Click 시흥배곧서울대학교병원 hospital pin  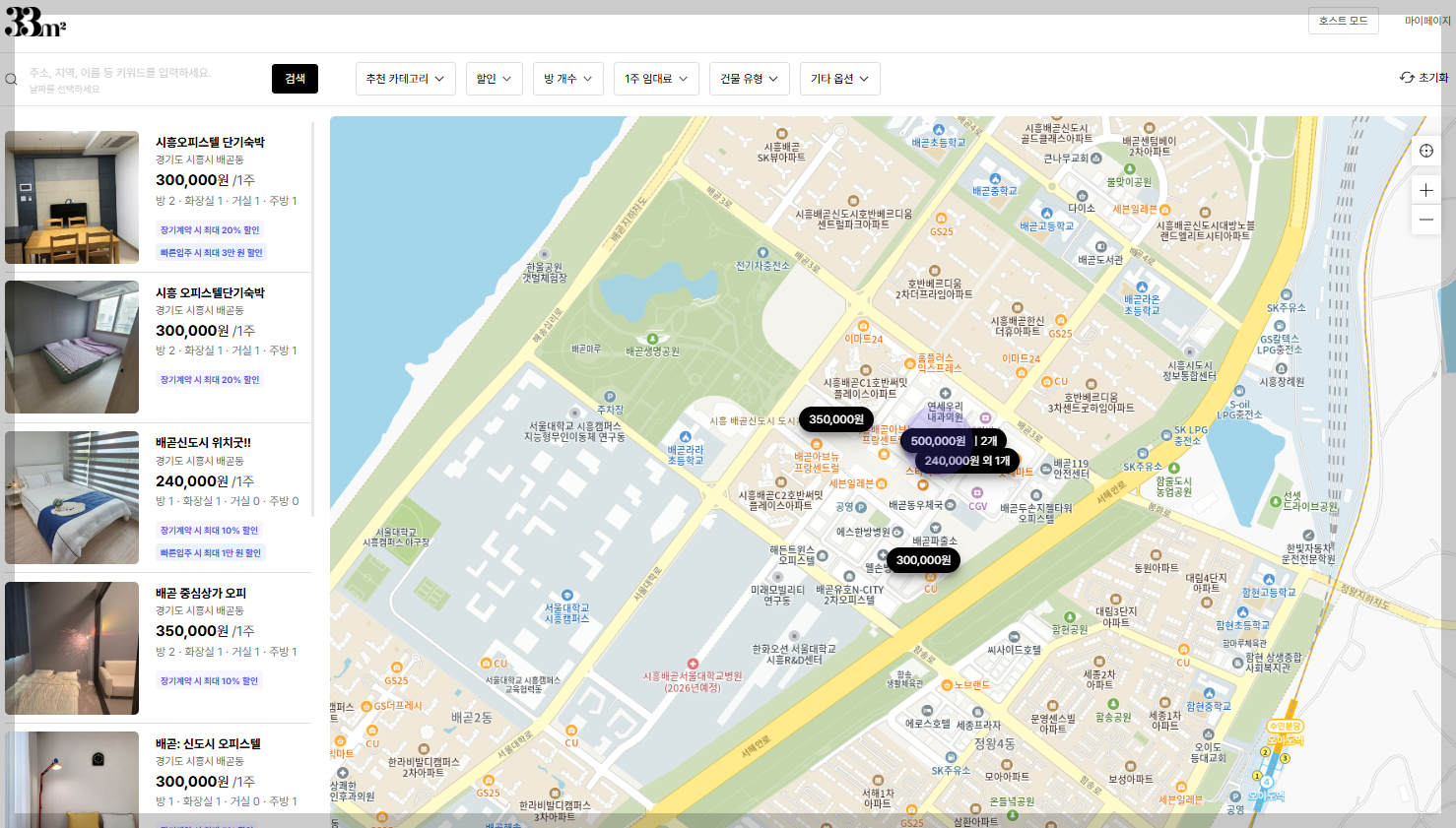tap(693, 664)
